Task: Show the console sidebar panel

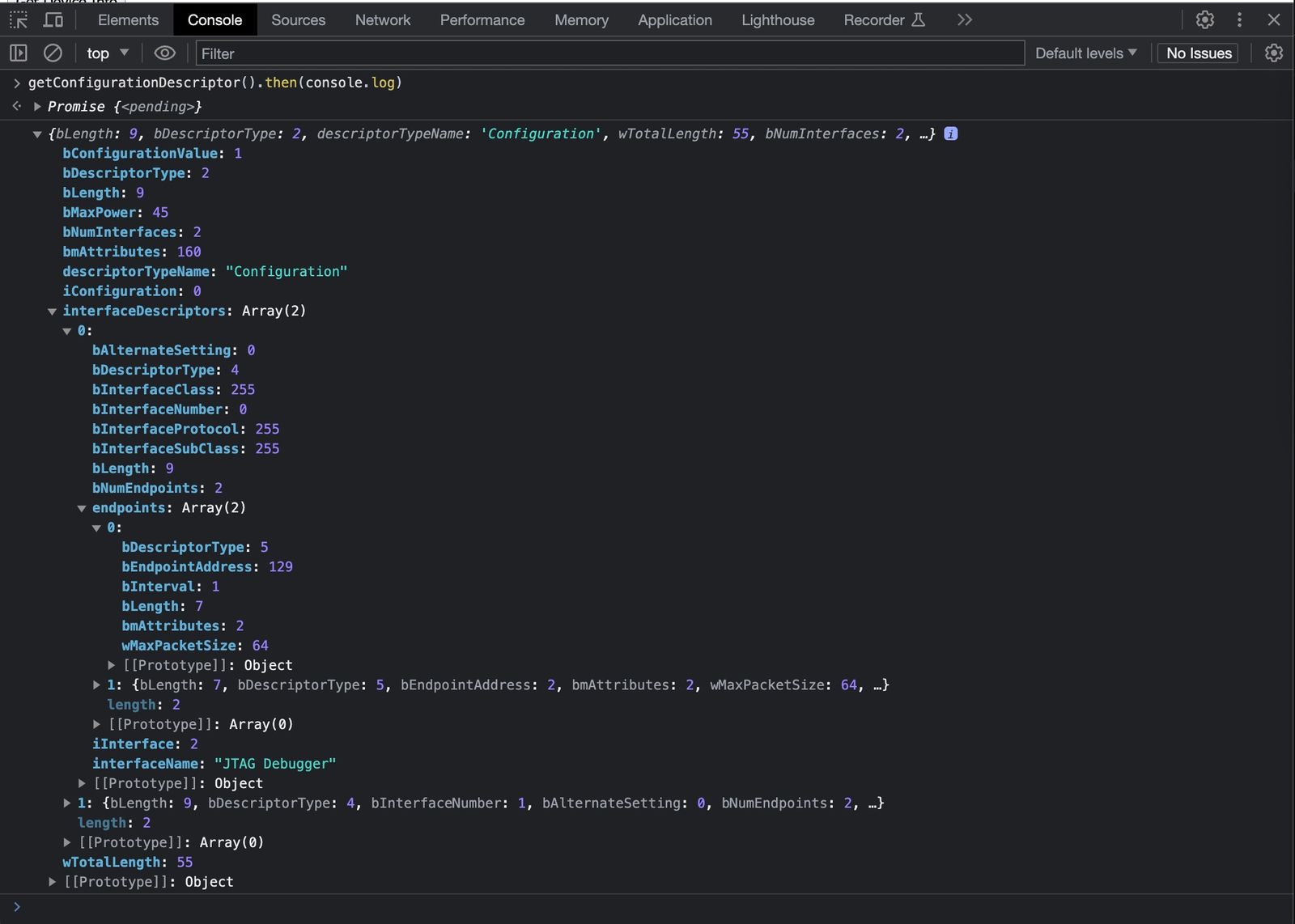Action: tap(19, 53)
